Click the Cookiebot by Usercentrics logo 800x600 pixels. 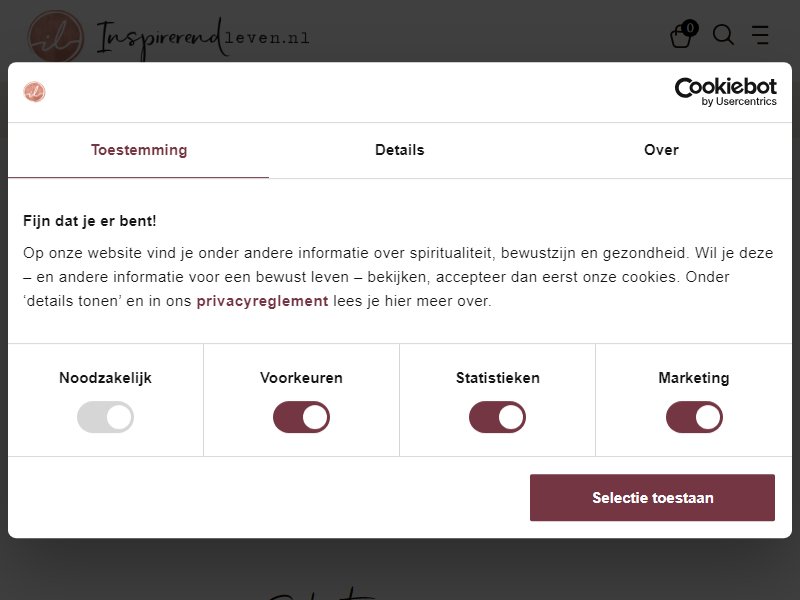726,92
